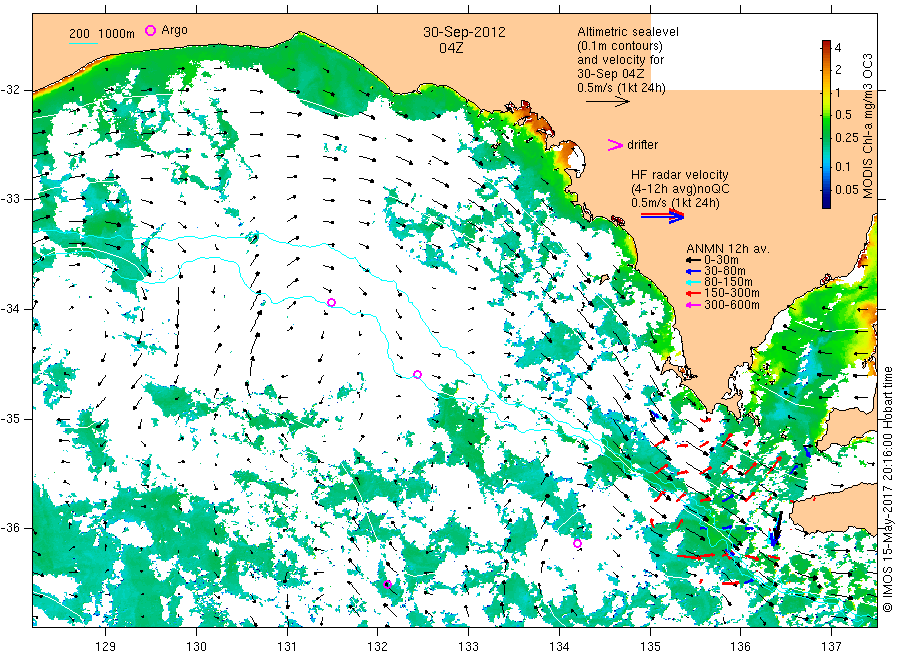Screen dimensions: 900x660
Task: Click the '150-300m' depth label
Action: (731, 293)
